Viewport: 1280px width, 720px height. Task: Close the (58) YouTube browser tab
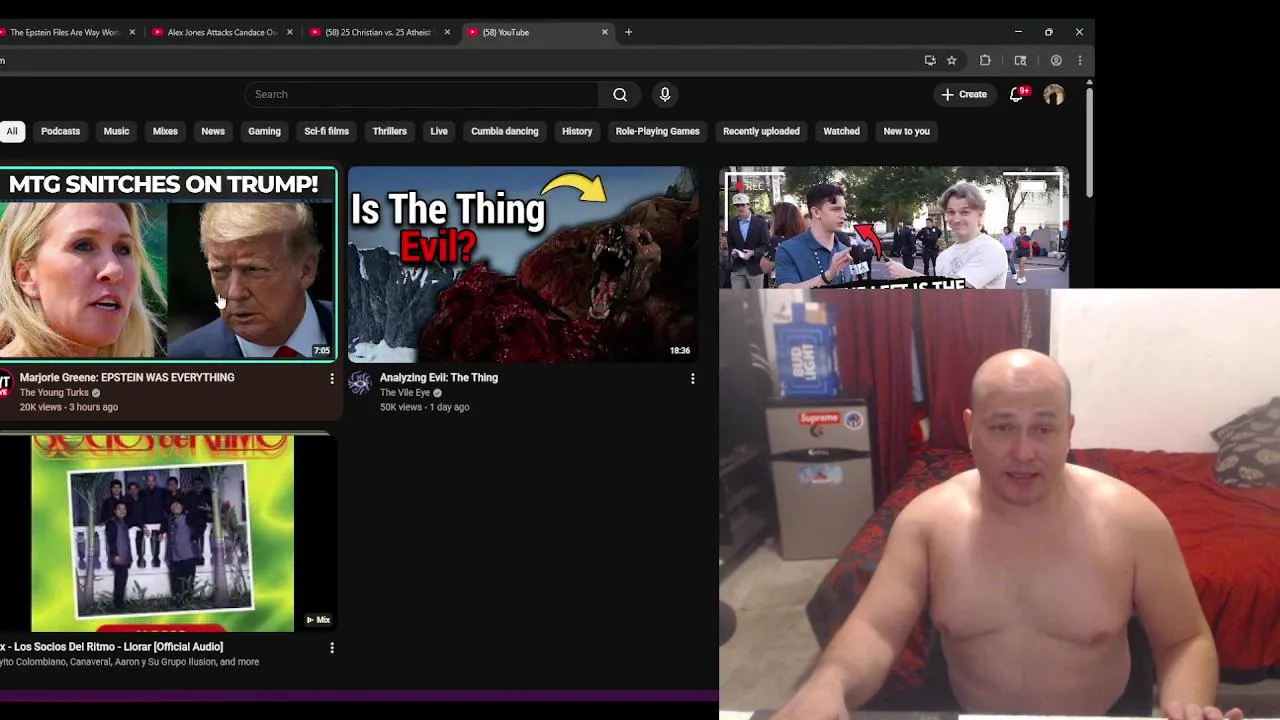coord(604,32)
